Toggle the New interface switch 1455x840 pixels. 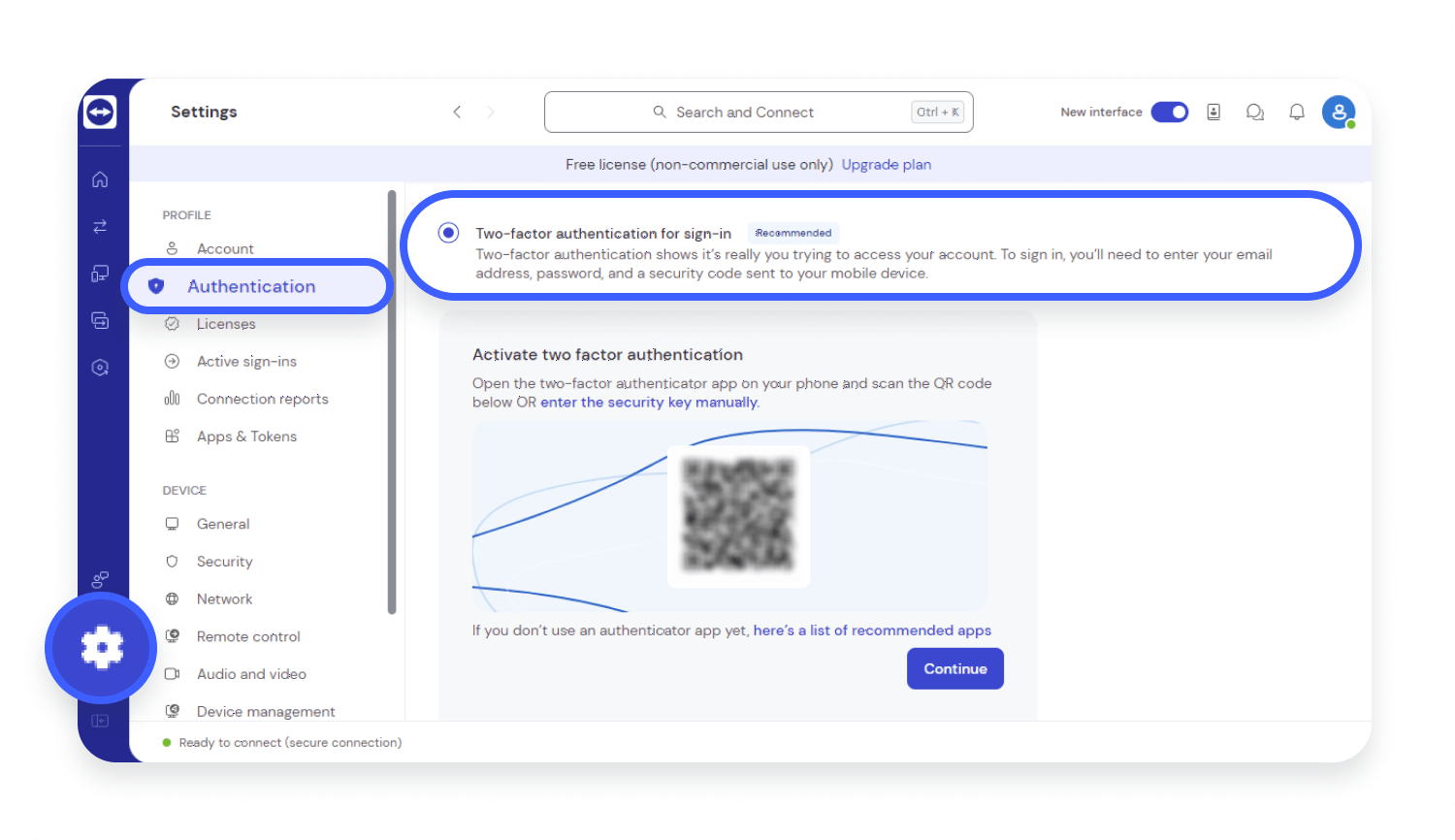(x=1170, y=112)
